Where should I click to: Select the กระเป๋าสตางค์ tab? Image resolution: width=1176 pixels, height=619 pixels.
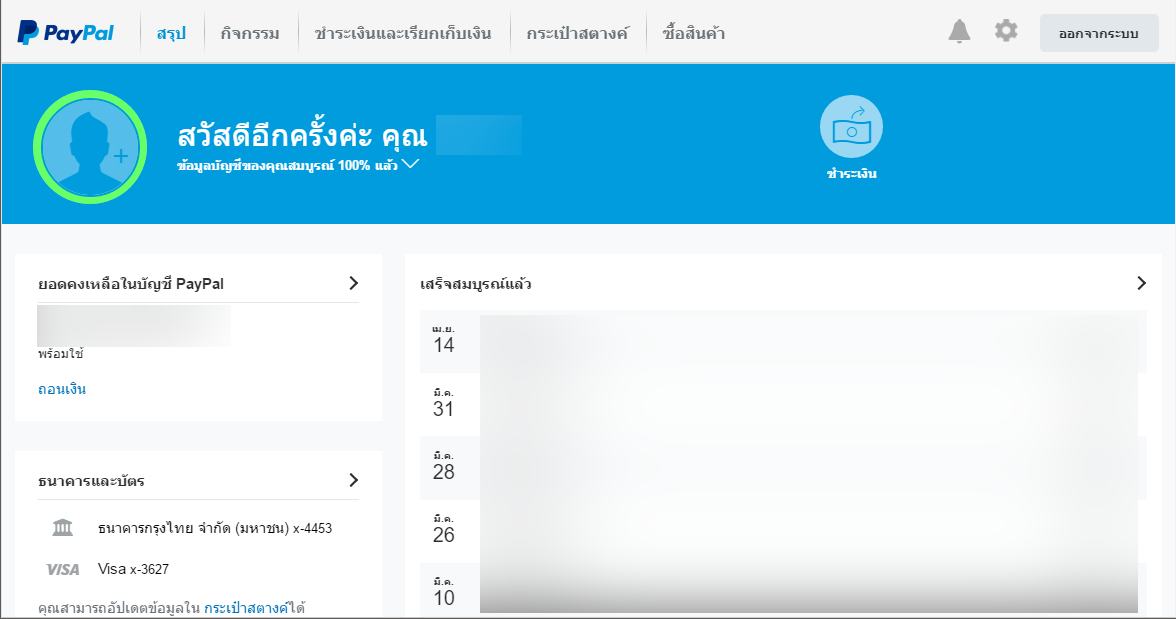[578, 33]
